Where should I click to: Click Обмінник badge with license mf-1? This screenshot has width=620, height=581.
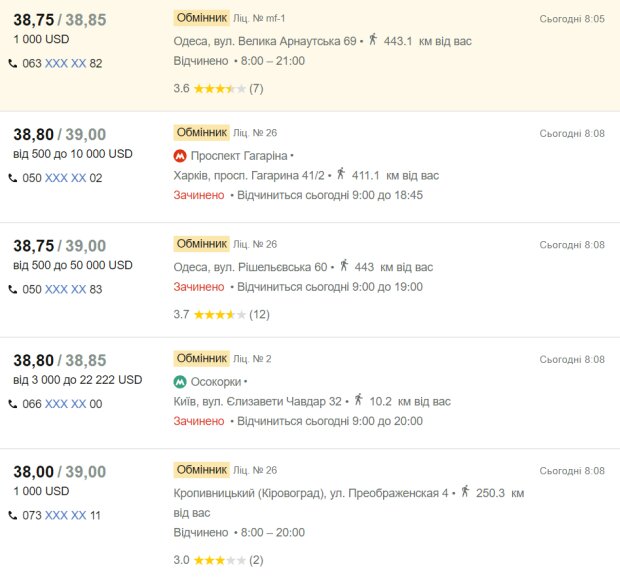point(201,18)
